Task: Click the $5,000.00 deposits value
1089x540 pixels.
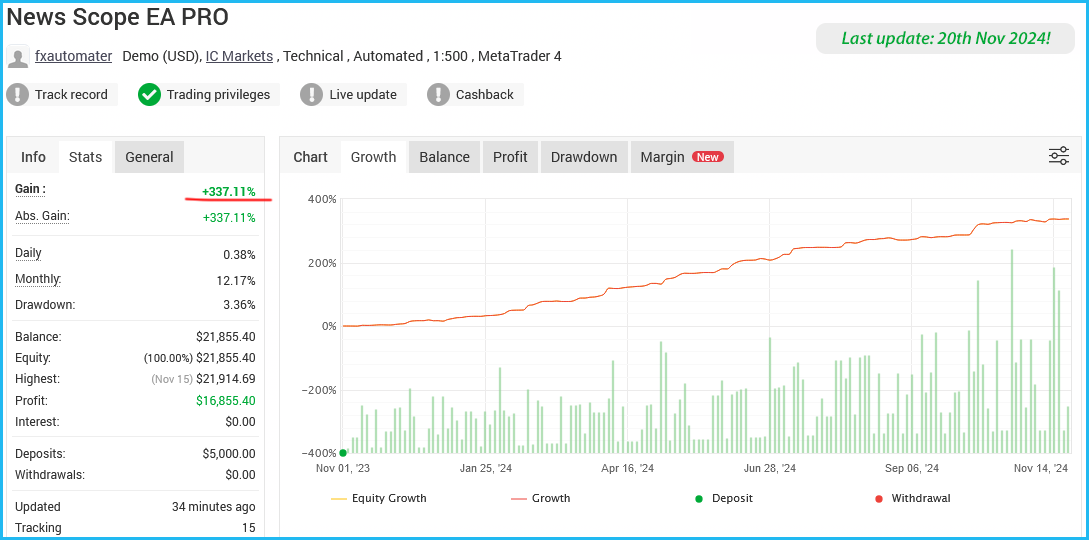Action: pos(228,454)
